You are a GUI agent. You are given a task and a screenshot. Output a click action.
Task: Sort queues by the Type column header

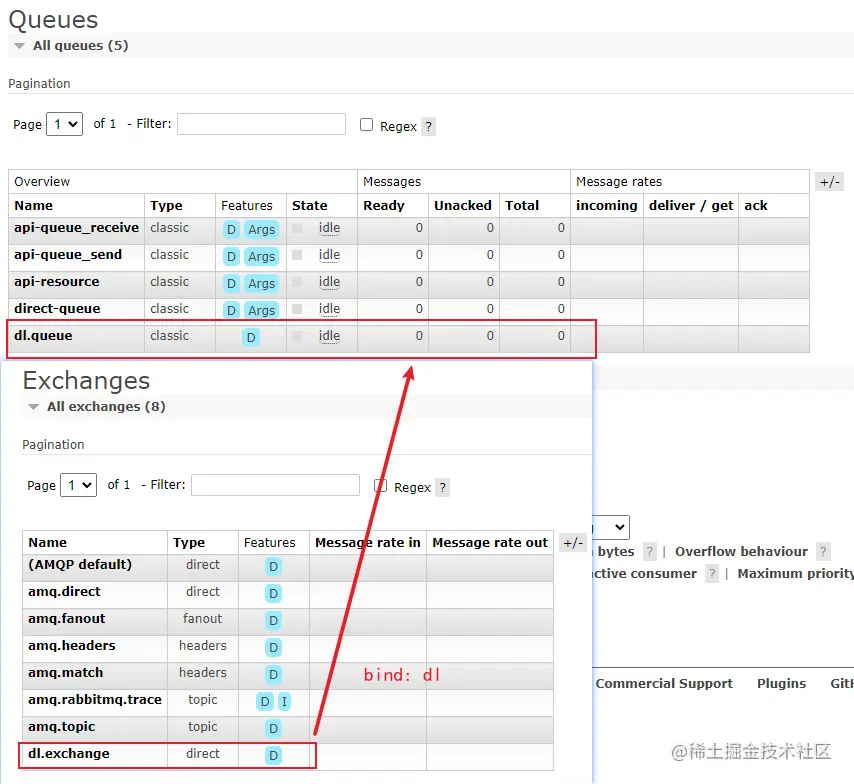167,205
